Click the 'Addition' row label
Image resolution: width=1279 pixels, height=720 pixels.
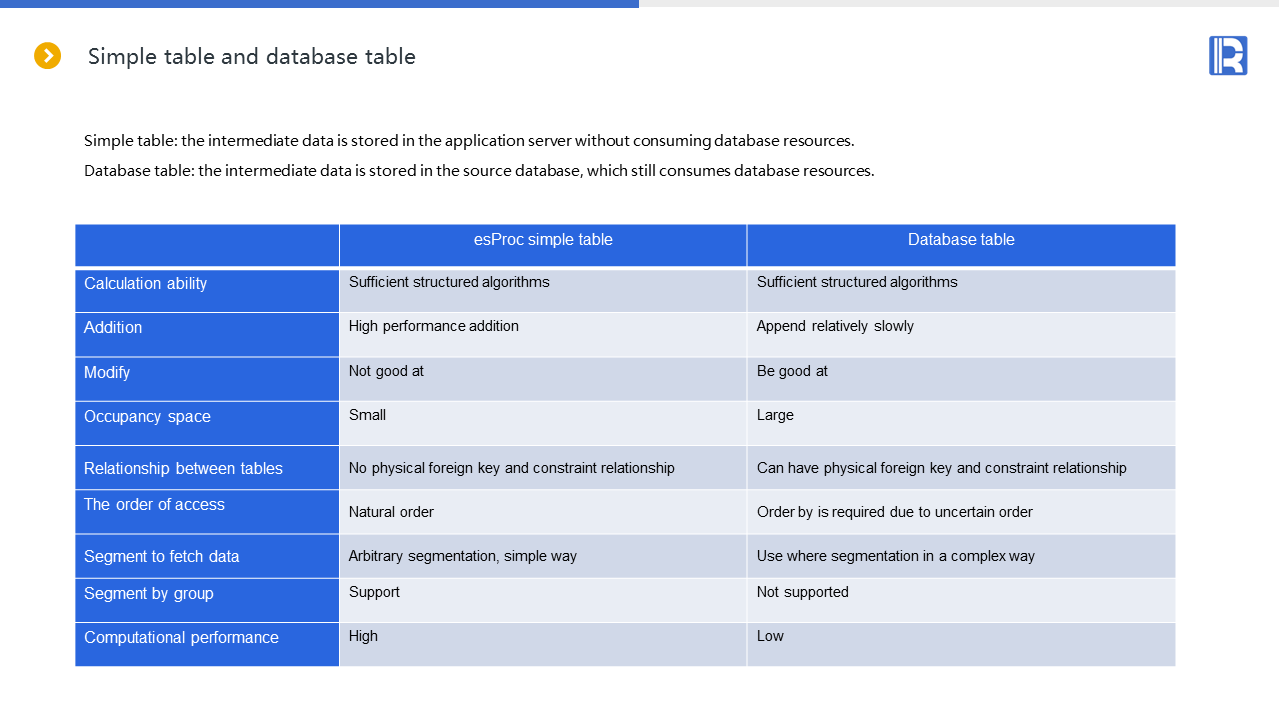[x=113, y=328]
